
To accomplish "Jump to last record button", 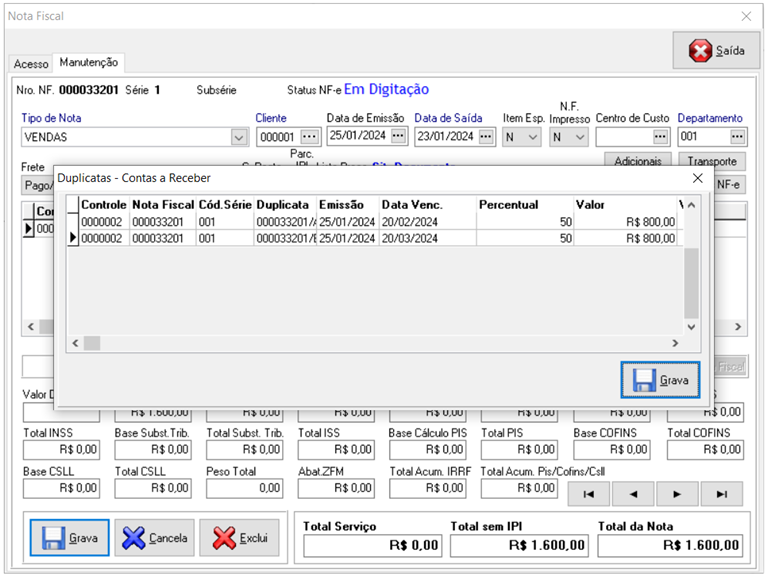I will tap(721, 494).
